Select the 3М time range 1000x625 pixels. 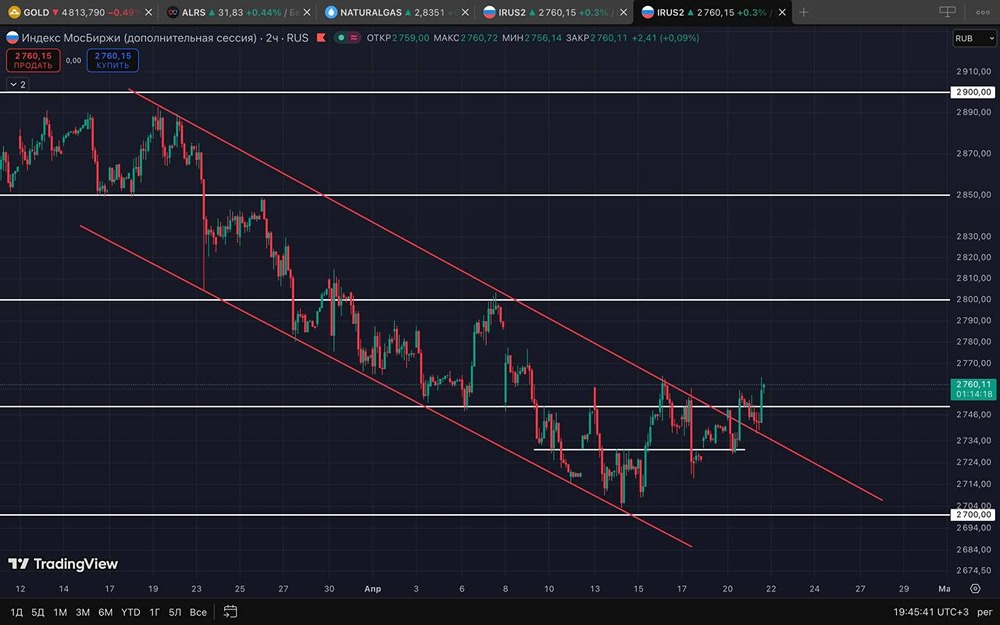coord(82,612)
